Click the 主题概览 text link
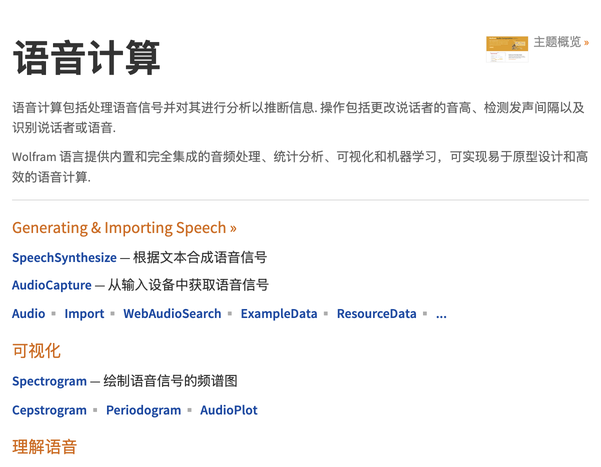601x467 pixels. pos(560,42)
